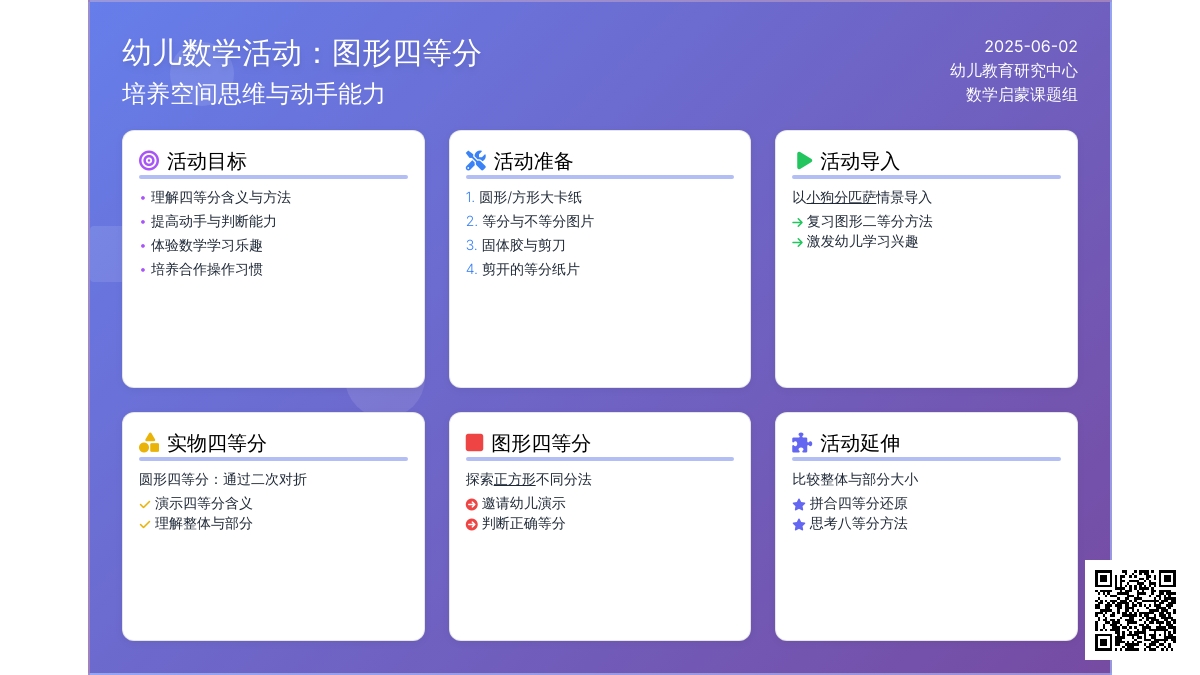Click the heading 活动导入

[x=860, y=161]
